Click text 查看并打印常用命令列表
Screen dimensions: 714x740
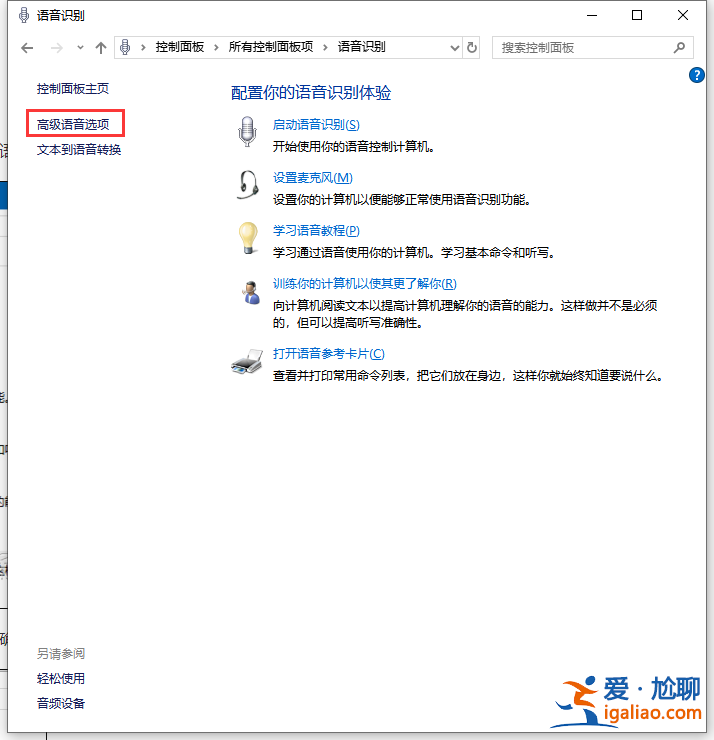339,376
